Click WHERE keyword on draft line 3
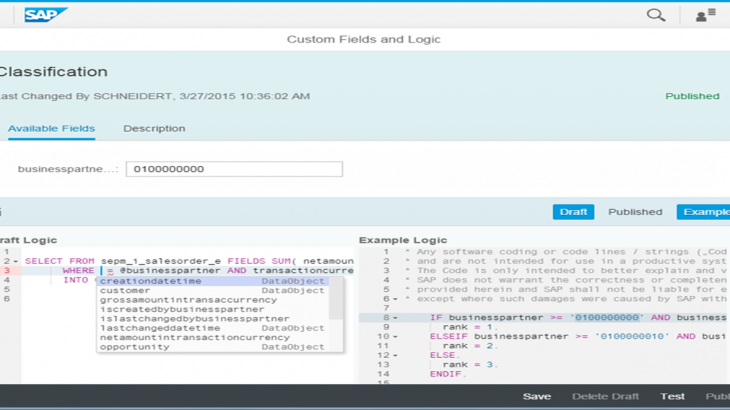 tap(78, 271)
